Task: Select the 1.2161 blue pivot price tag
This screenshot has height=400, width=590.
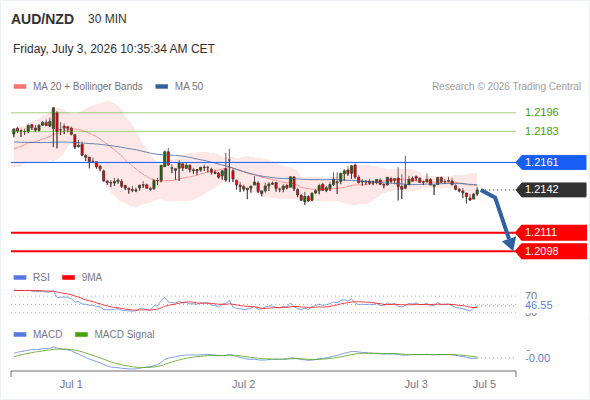Action: coord(551,162)
